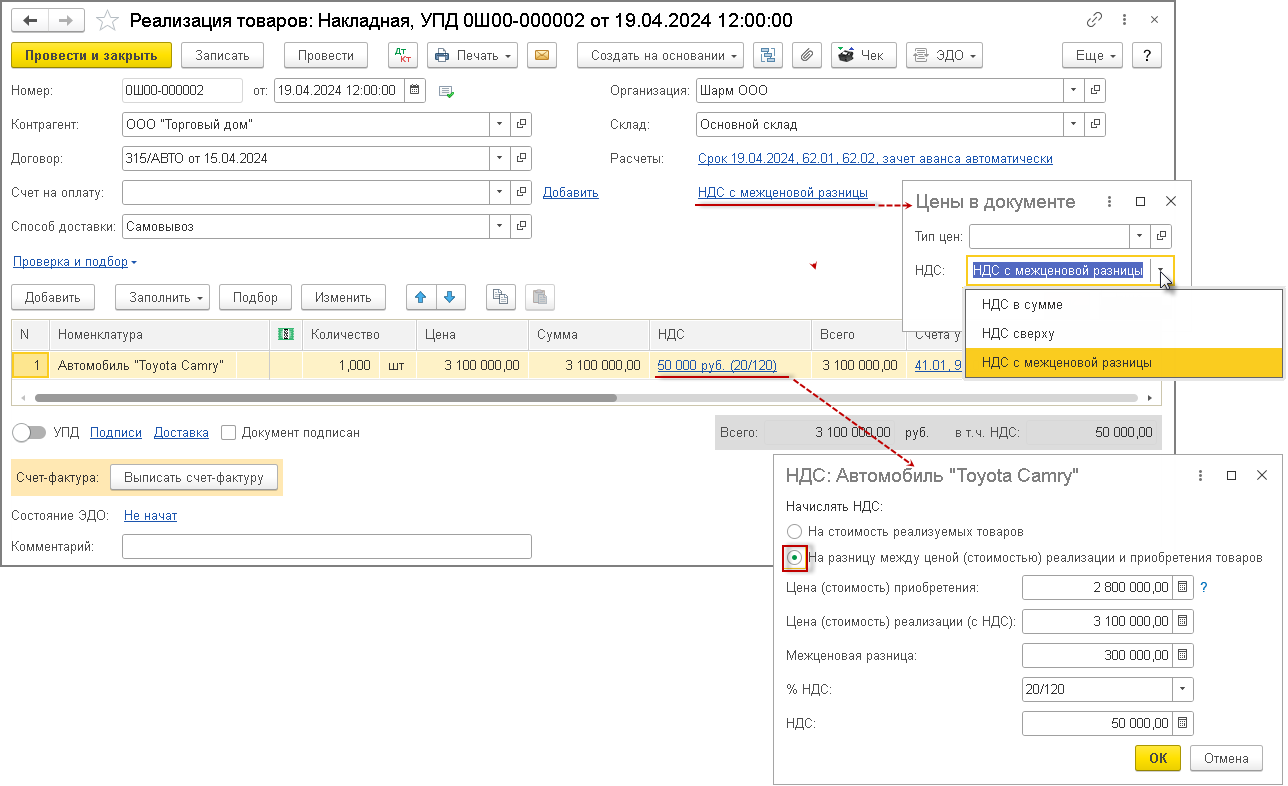Open the 50 000 руб. (20/120) НДС link
The image size is (1288, 786).
(717, 365)
